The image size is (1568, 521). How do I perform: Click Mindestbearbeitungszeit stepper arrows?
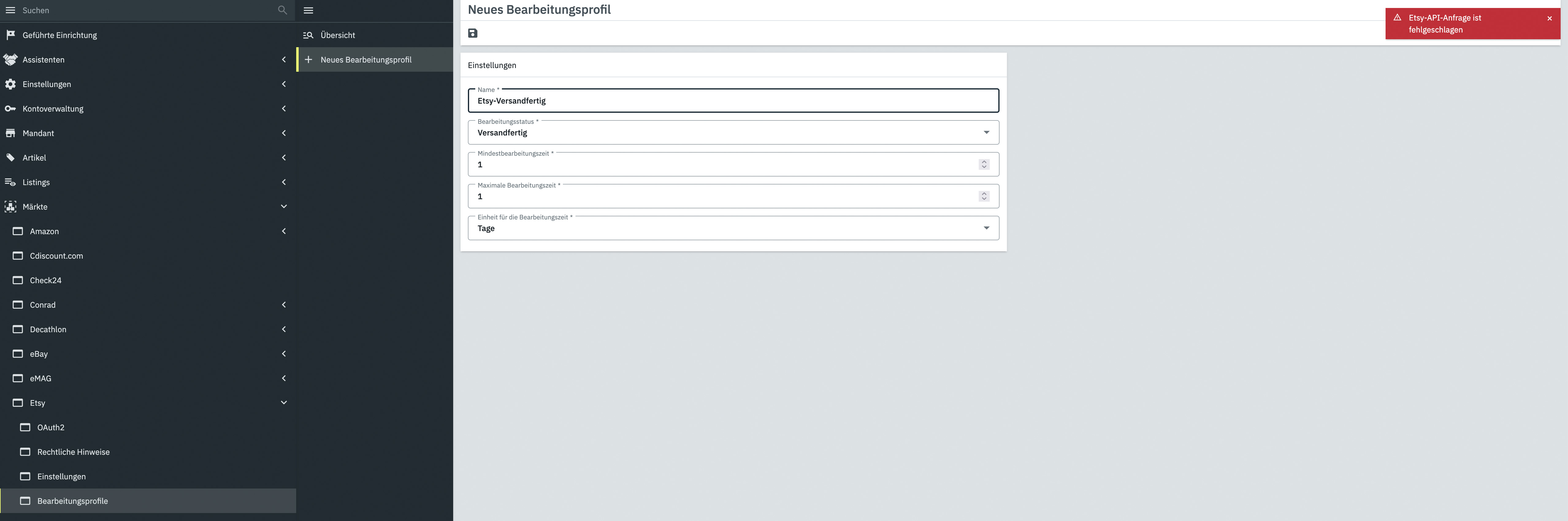point(984,164)
